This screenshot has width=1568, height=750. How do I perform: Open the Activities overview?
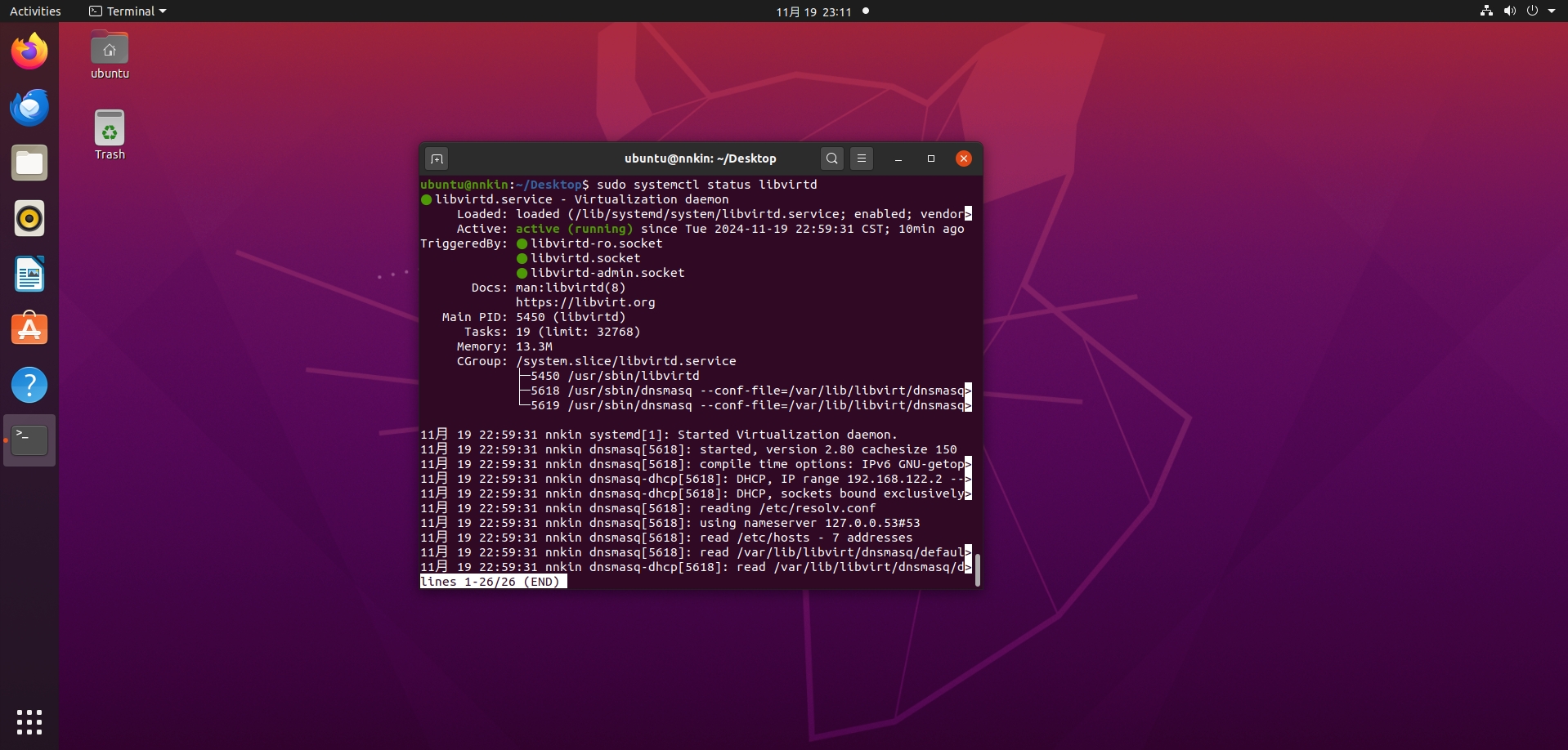pyautogui.click(x=35, y=11)
